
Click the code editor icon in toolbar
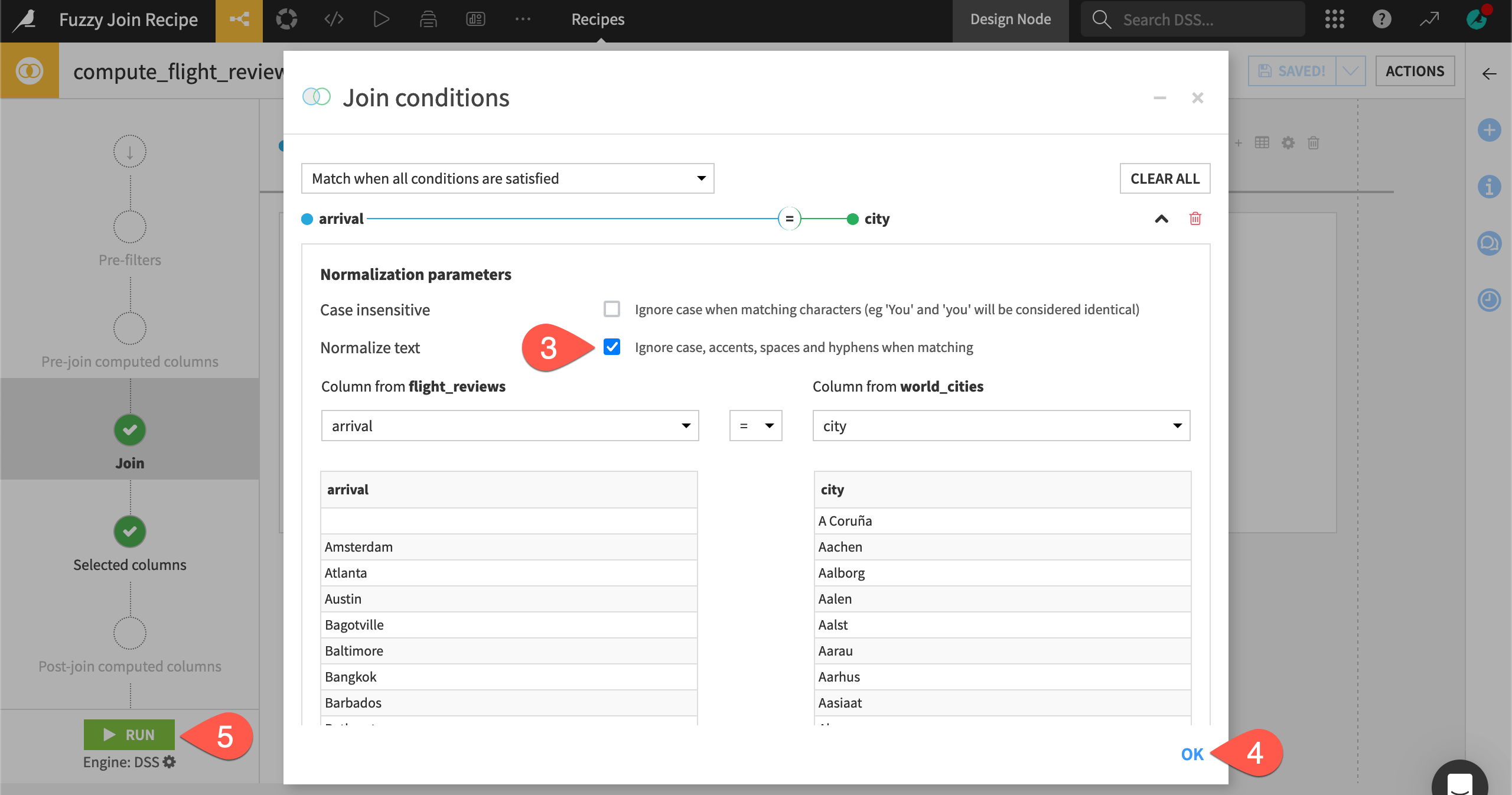(x=334, y=18)
